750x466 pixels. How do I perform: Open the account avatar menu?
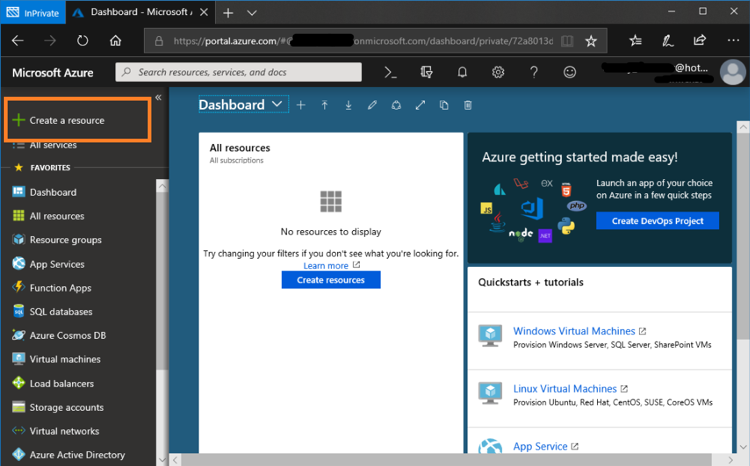tap(733, 72)
